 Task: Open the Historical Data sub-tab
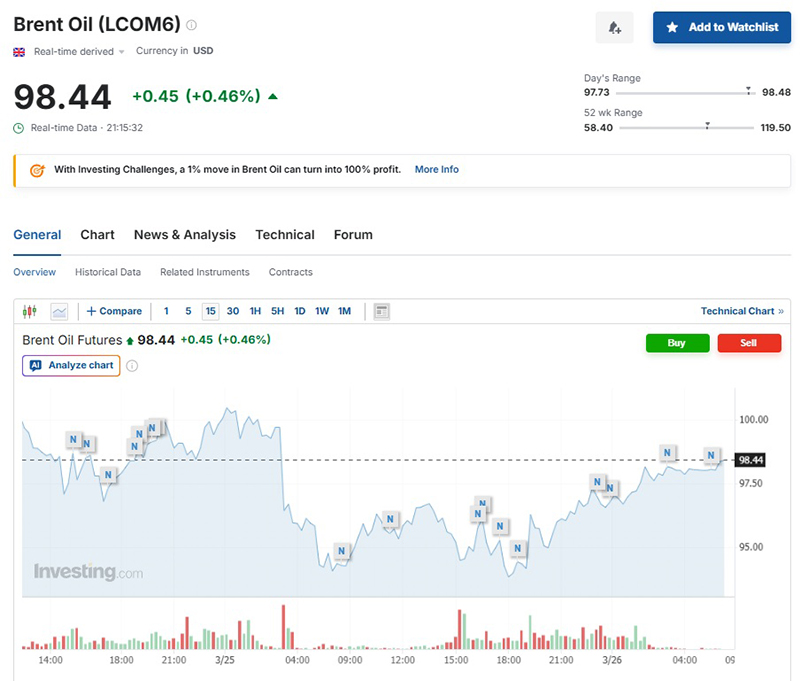coord(108,272)
